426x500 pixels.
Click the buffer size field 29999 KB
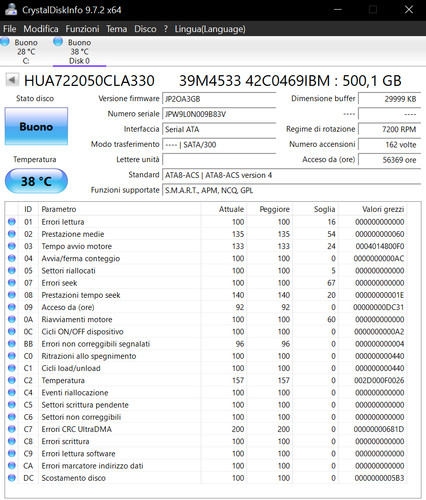(389, 99)
